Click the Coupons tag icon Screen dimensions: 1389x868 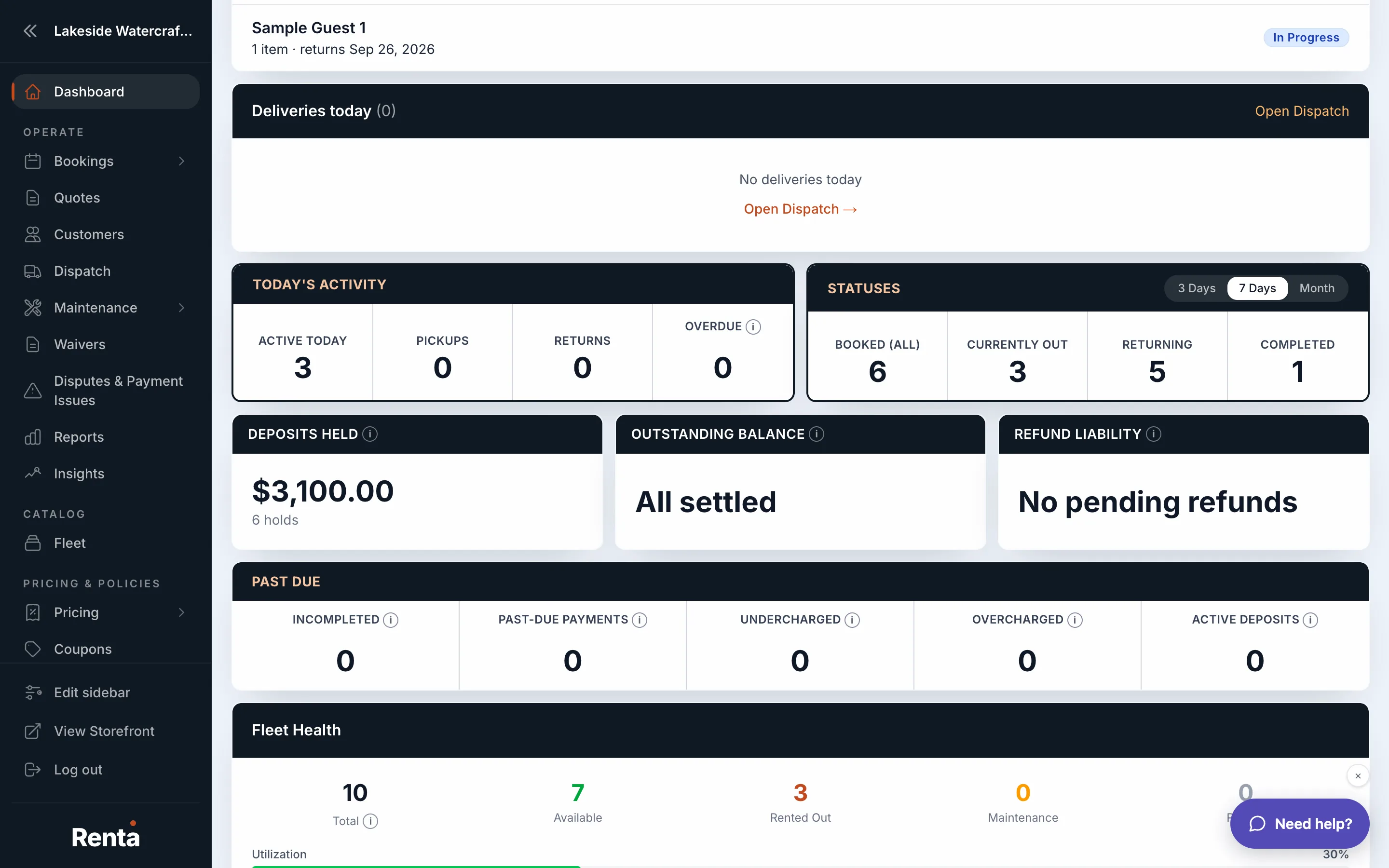coord(33,649)
